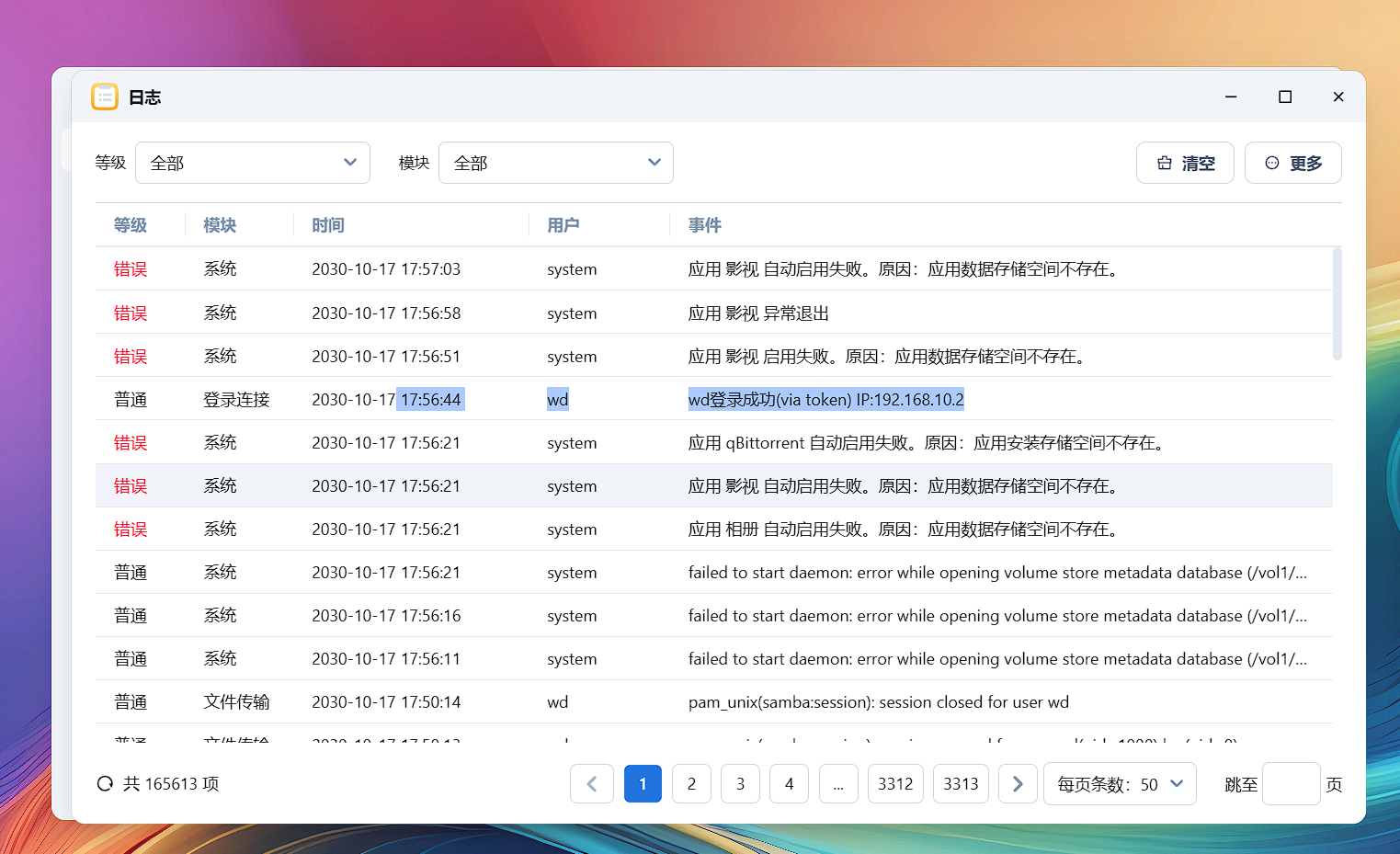
Task: Maximize the 日志 window
Action: pos(1285,97)
